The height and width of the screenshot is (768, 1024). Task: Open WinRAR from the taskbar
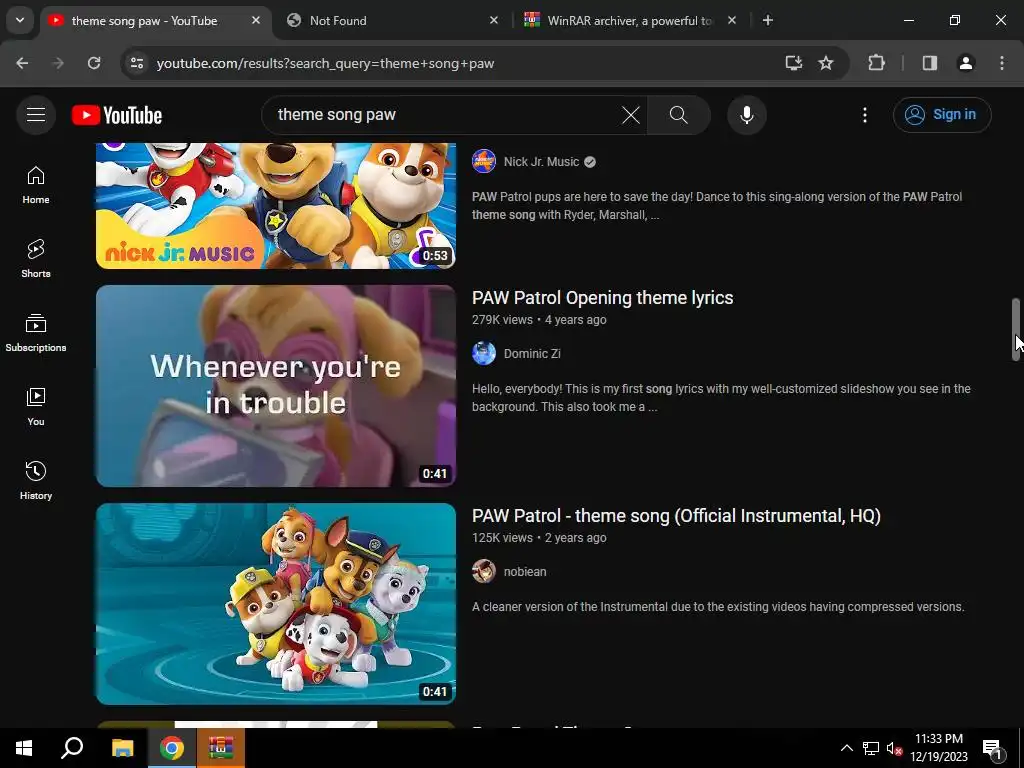[x=221, y=748]
